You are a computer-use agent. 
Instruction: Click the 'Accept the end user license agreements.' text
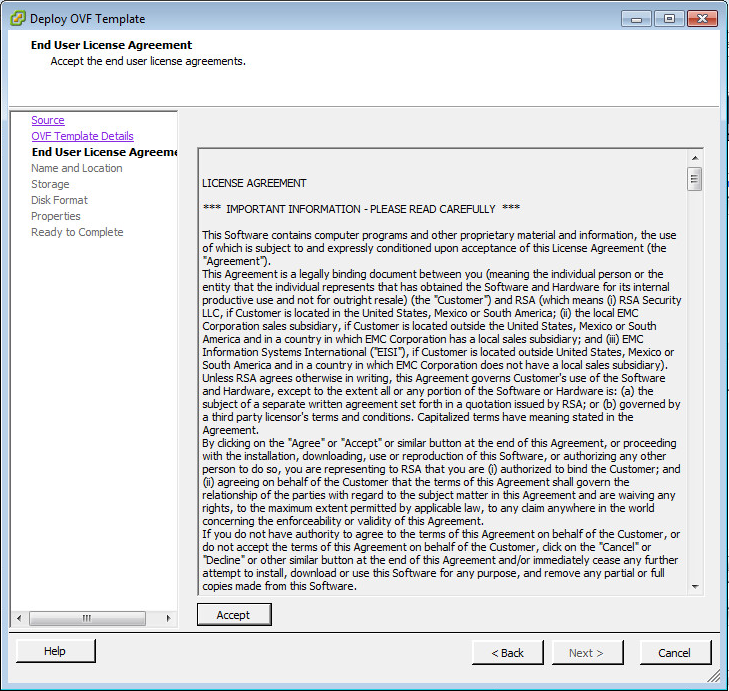point(148,61)
